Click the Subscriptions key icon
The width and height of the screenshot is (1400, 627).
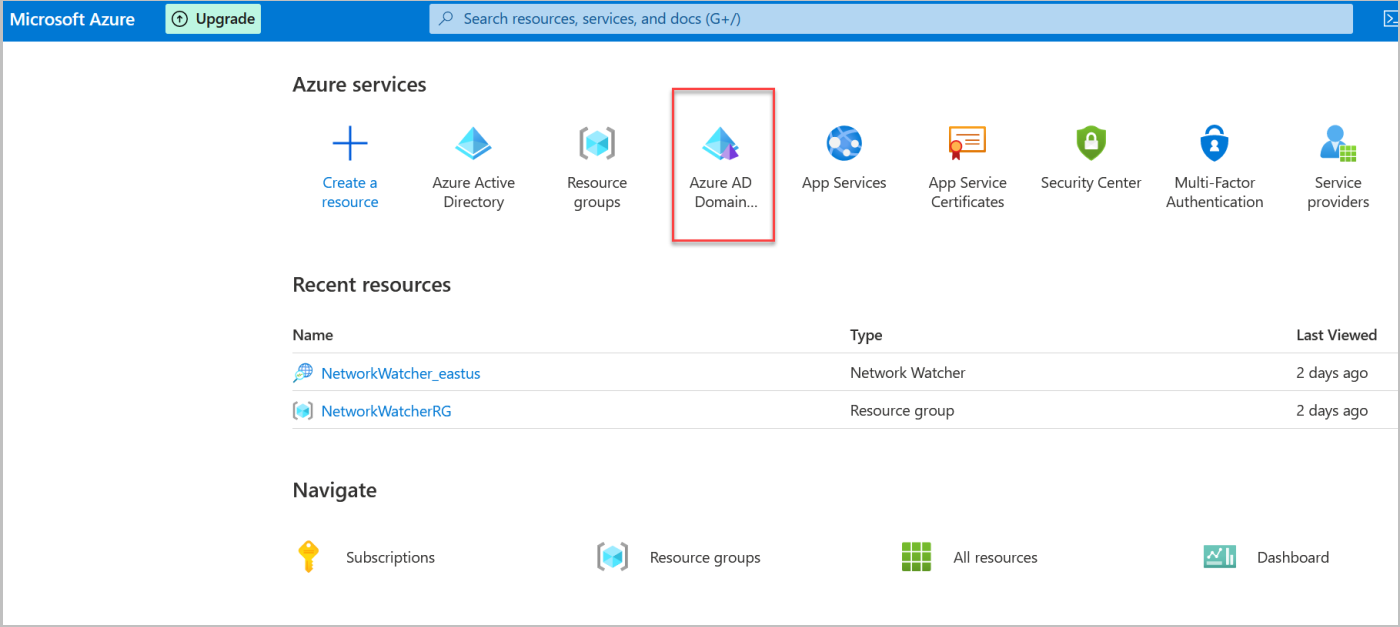pos(308,556)
